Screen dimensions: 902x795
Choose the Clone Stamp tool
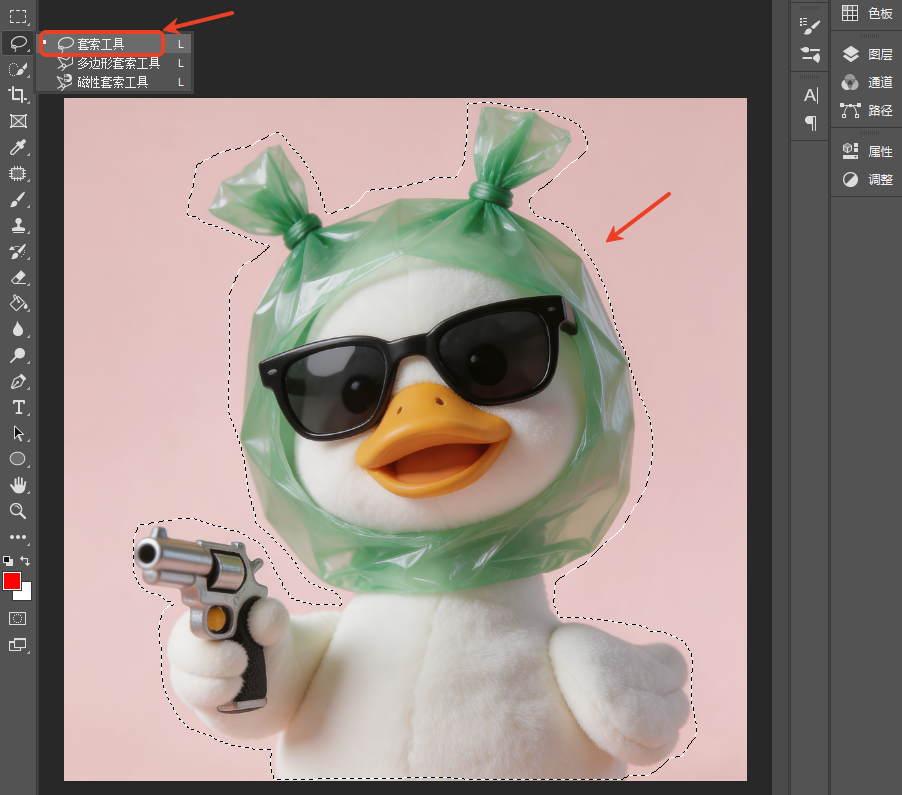pyautogui.click(x=18, y=225)
